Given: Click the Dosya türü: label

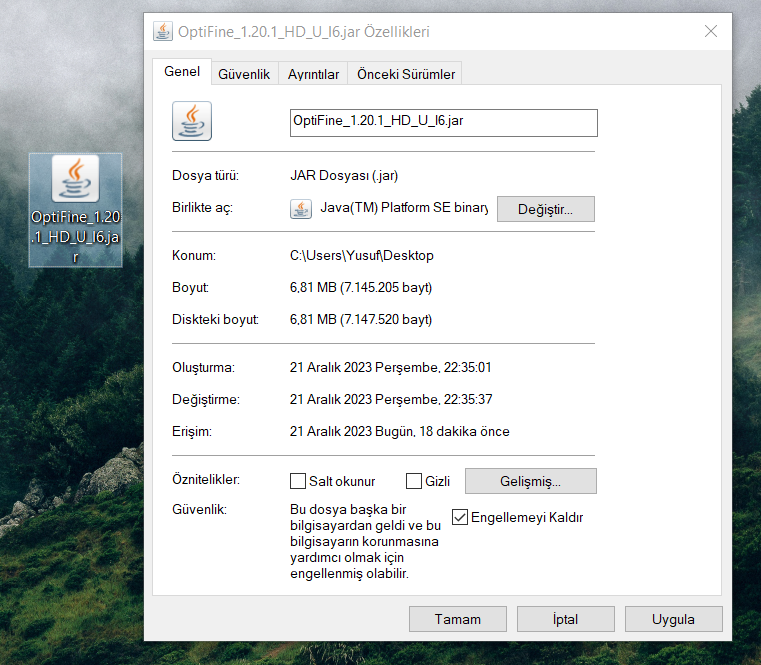Looking at the screenshot, I should tap(205, 175).
